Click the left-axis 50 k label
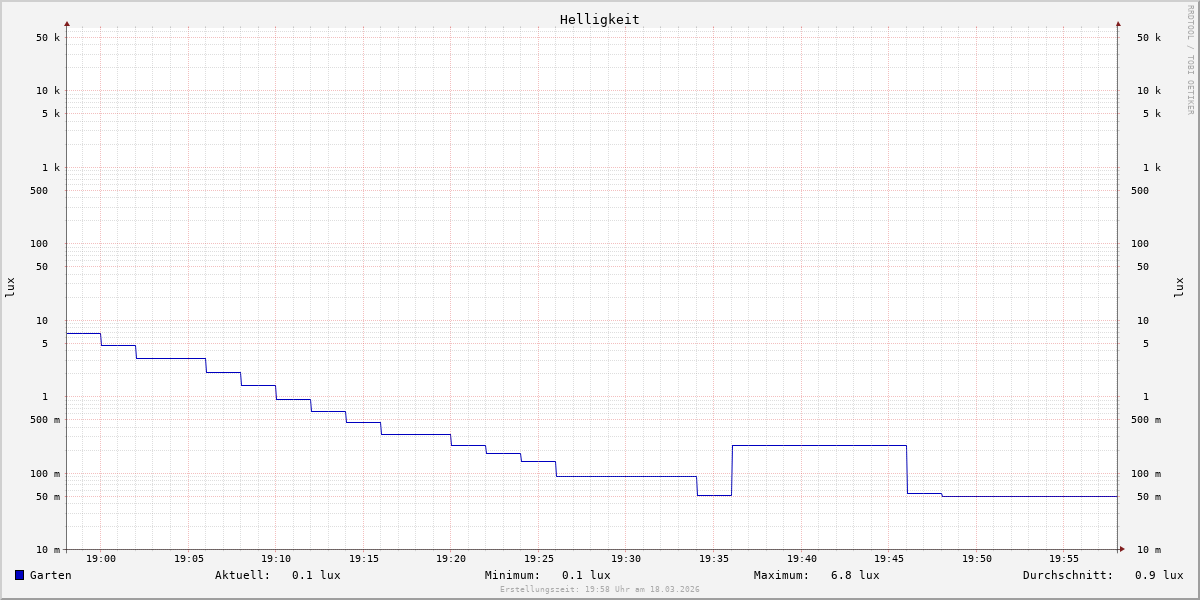Screen dimensions: 1200x600 point(48,38)
